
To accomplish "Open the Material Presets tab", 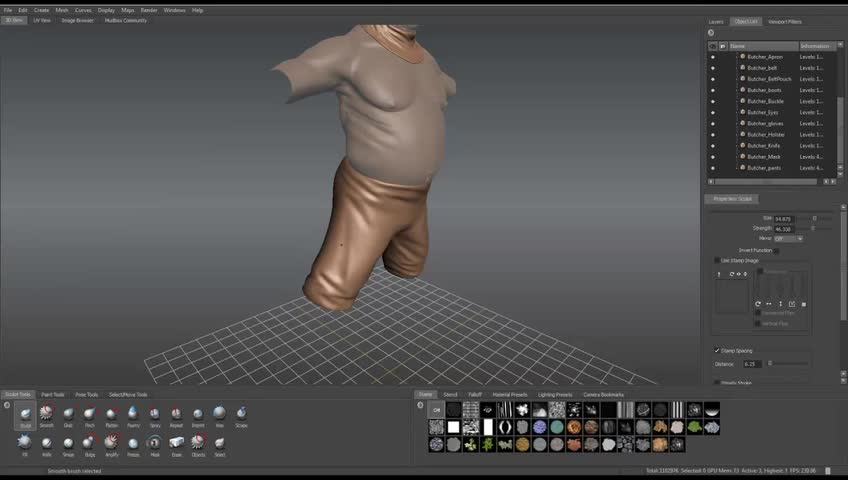I will point(509,395).
